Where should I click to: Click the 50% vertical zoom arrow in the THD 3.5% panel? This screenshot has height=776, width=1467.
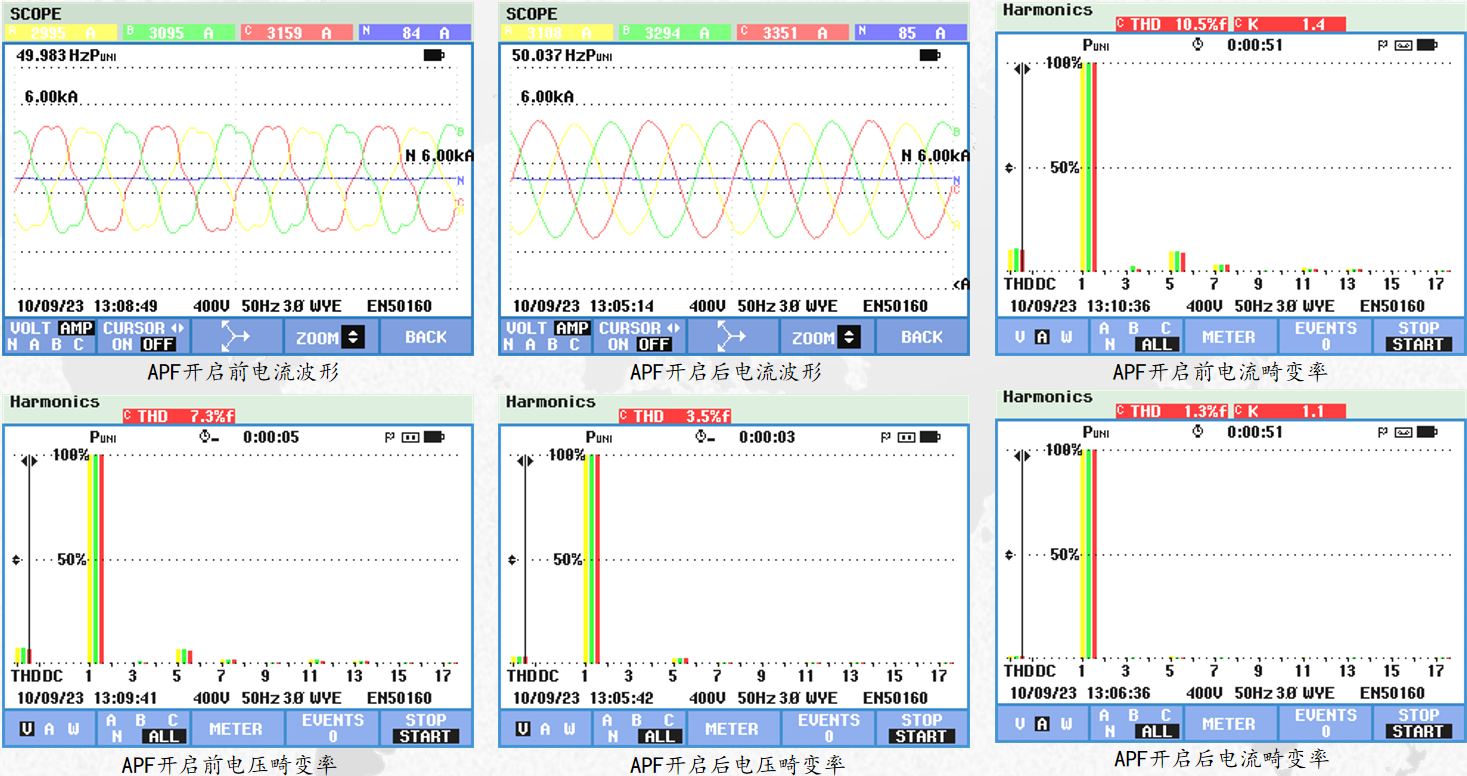tap(512, 560)
